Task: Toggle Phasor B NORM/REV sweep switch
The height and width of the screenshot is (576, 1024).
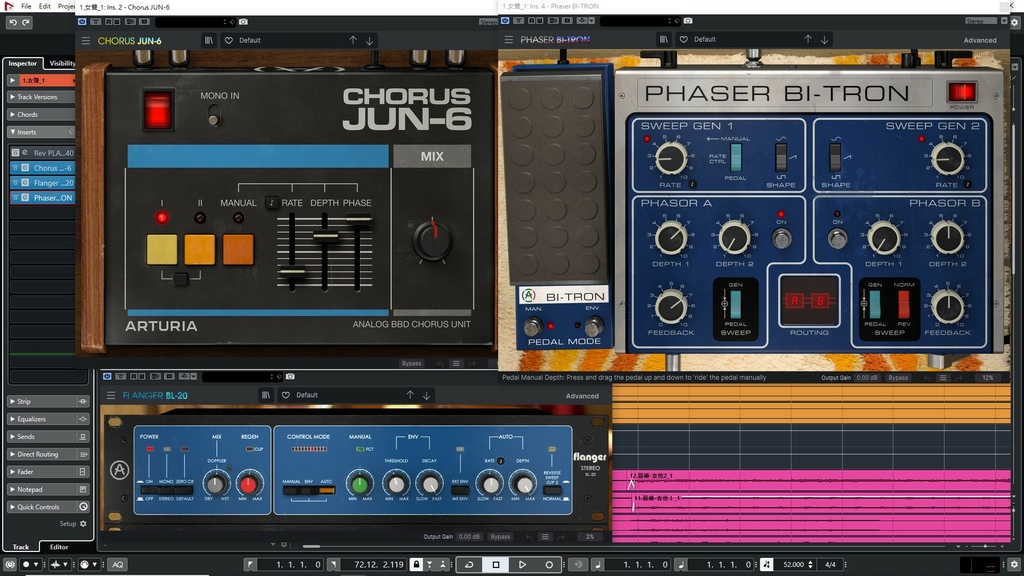Action: 904,305
